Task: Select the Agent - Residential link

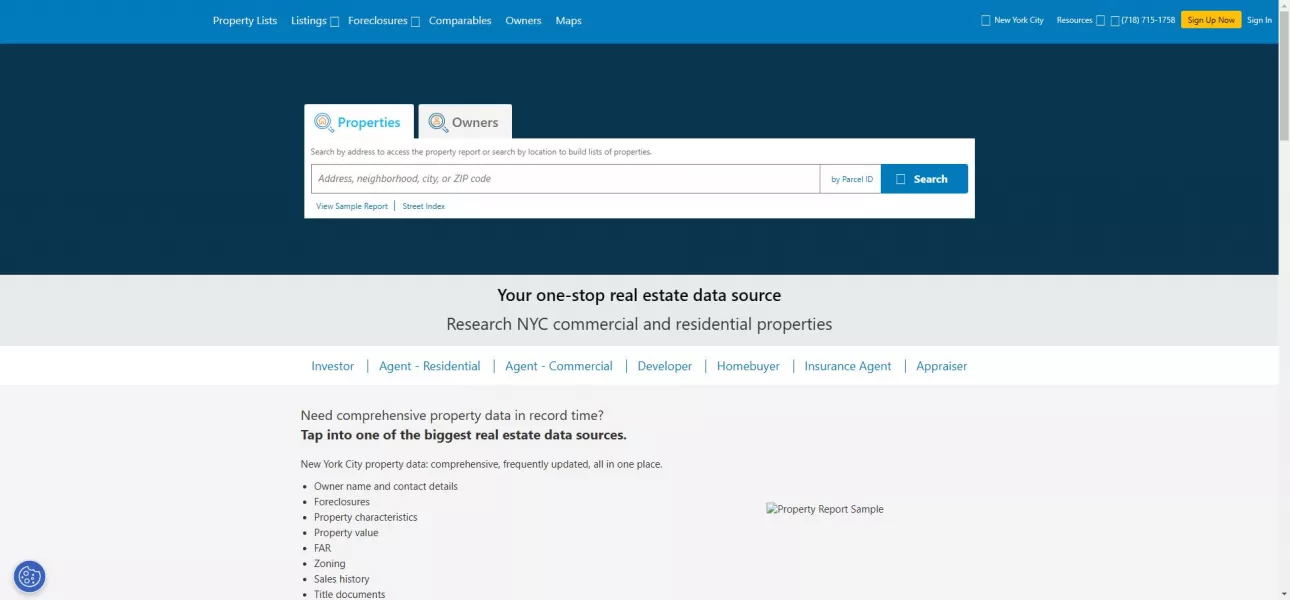Action: [430, 366]
